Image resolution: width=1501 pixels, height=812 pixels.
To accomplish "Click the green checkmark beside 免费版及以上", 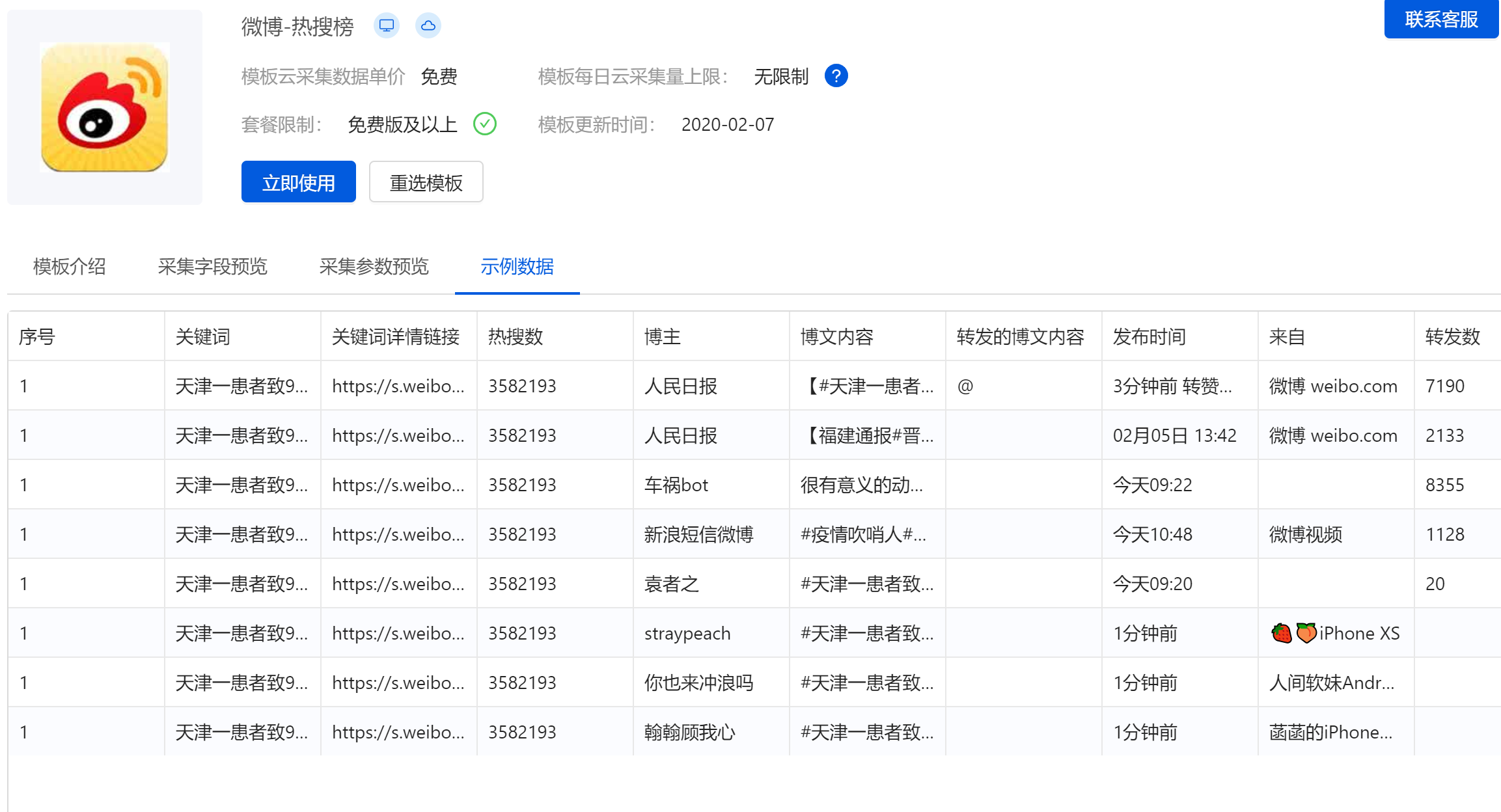I will click(x=485, y=124).
